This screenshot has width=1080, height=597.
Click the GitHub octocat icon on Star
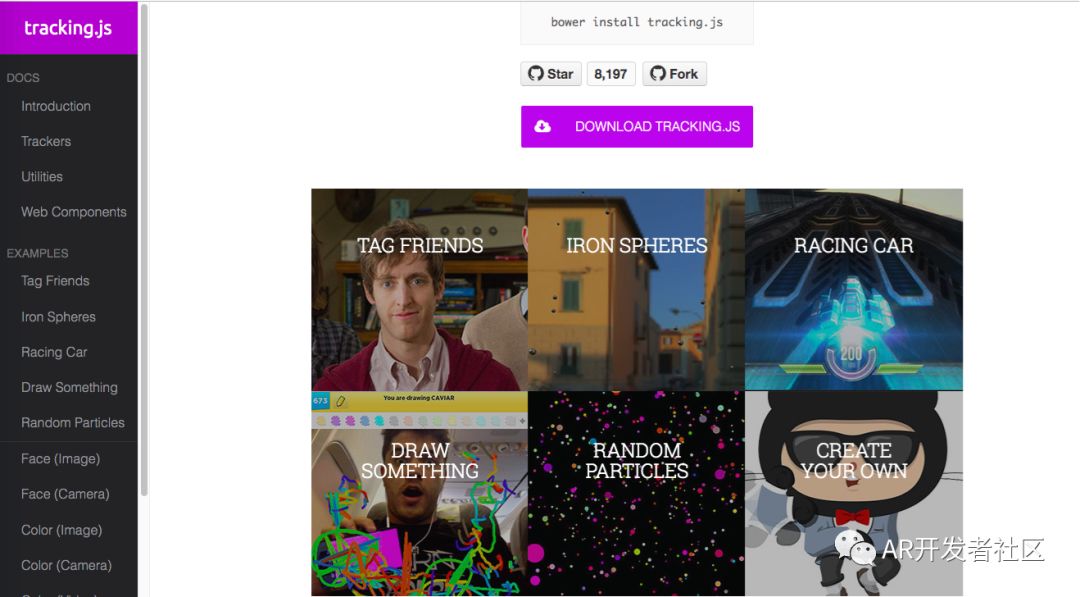tap(536, 73)
